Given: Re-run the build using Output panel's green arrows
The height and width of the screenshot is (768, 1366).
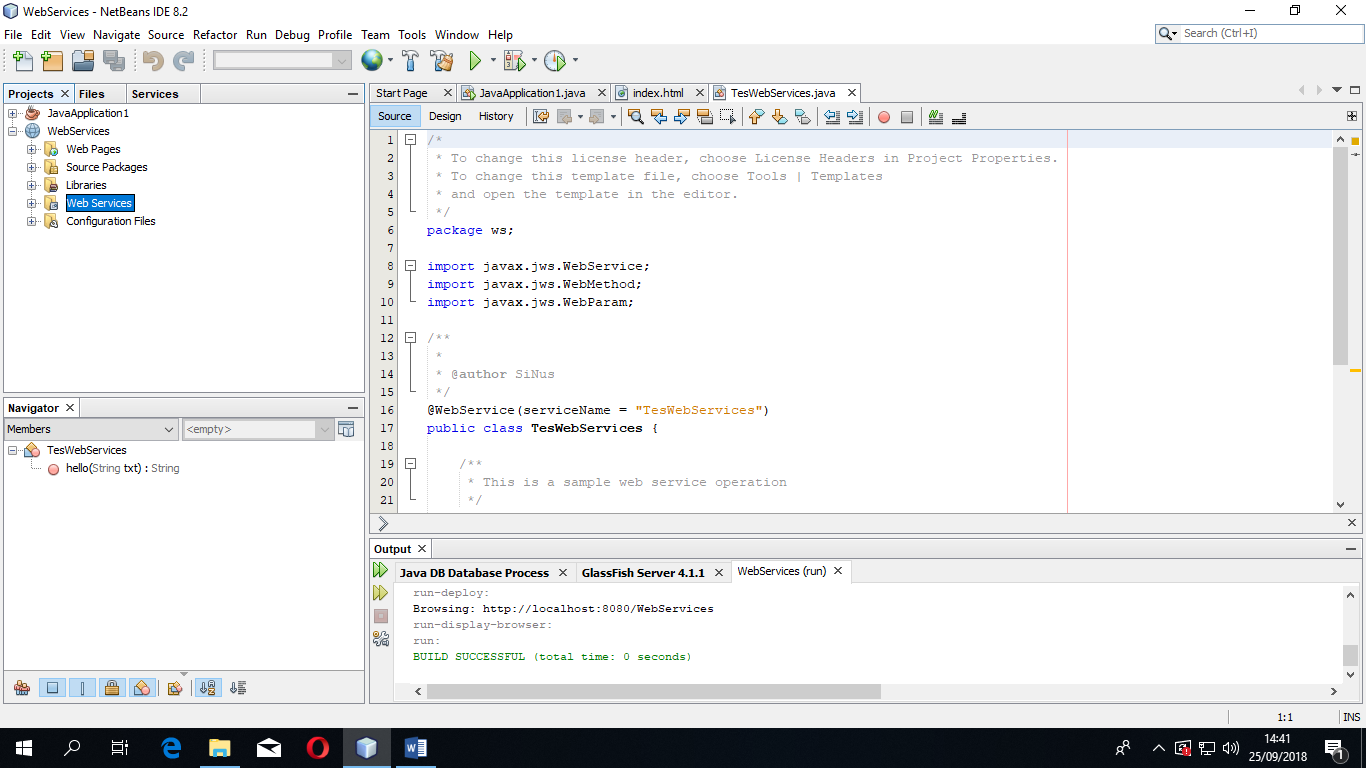Looking at the screenshot, I should 380,570.
